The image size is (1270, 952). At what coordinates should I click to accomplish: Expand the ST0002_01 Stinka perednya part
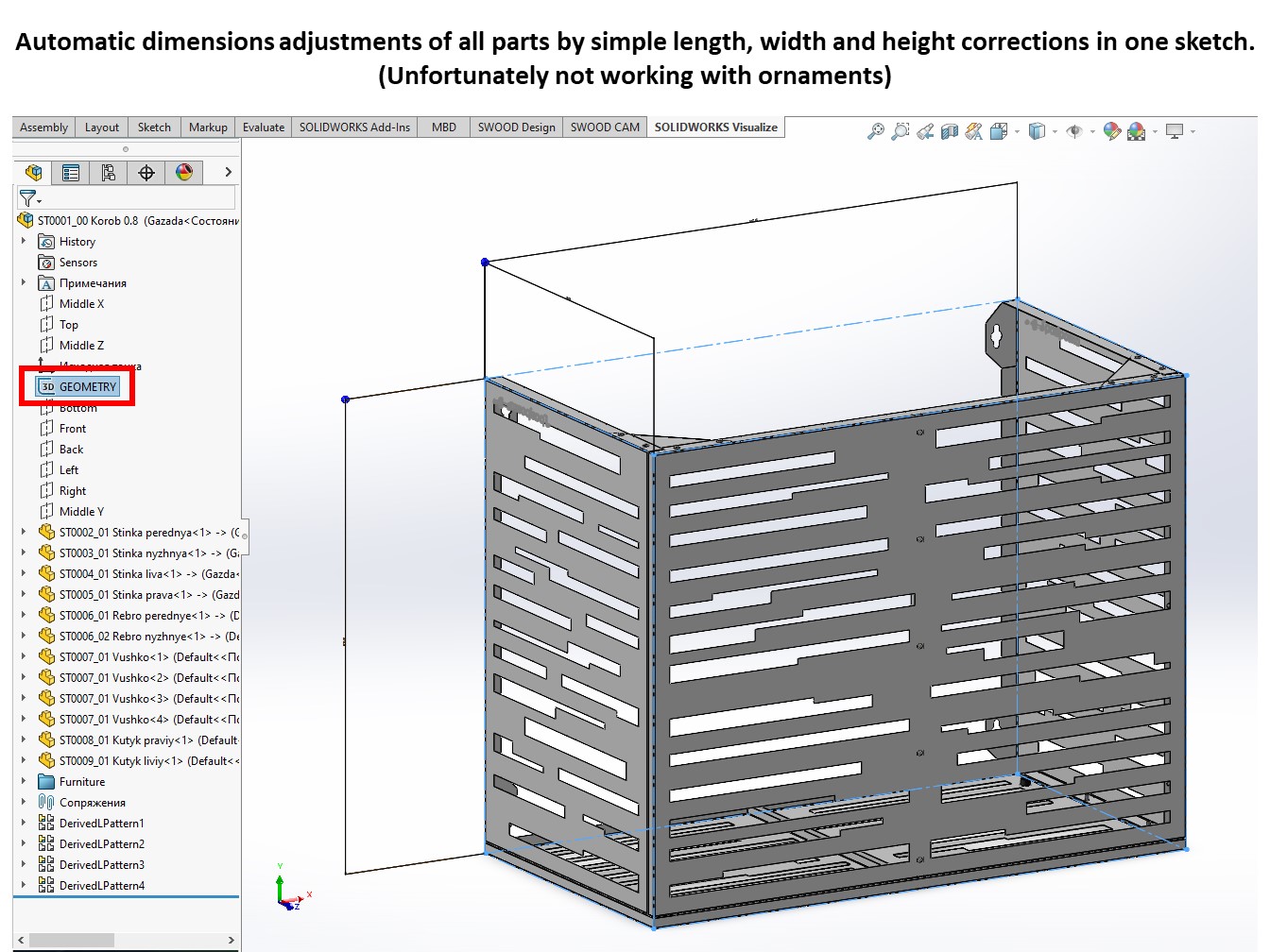24,533
